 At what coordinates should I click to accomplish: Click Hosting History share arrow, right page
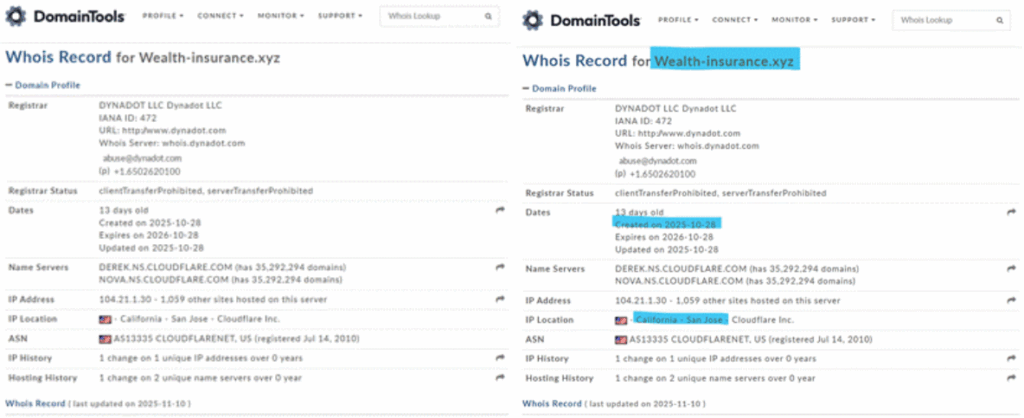click(x=1012, y=378)
